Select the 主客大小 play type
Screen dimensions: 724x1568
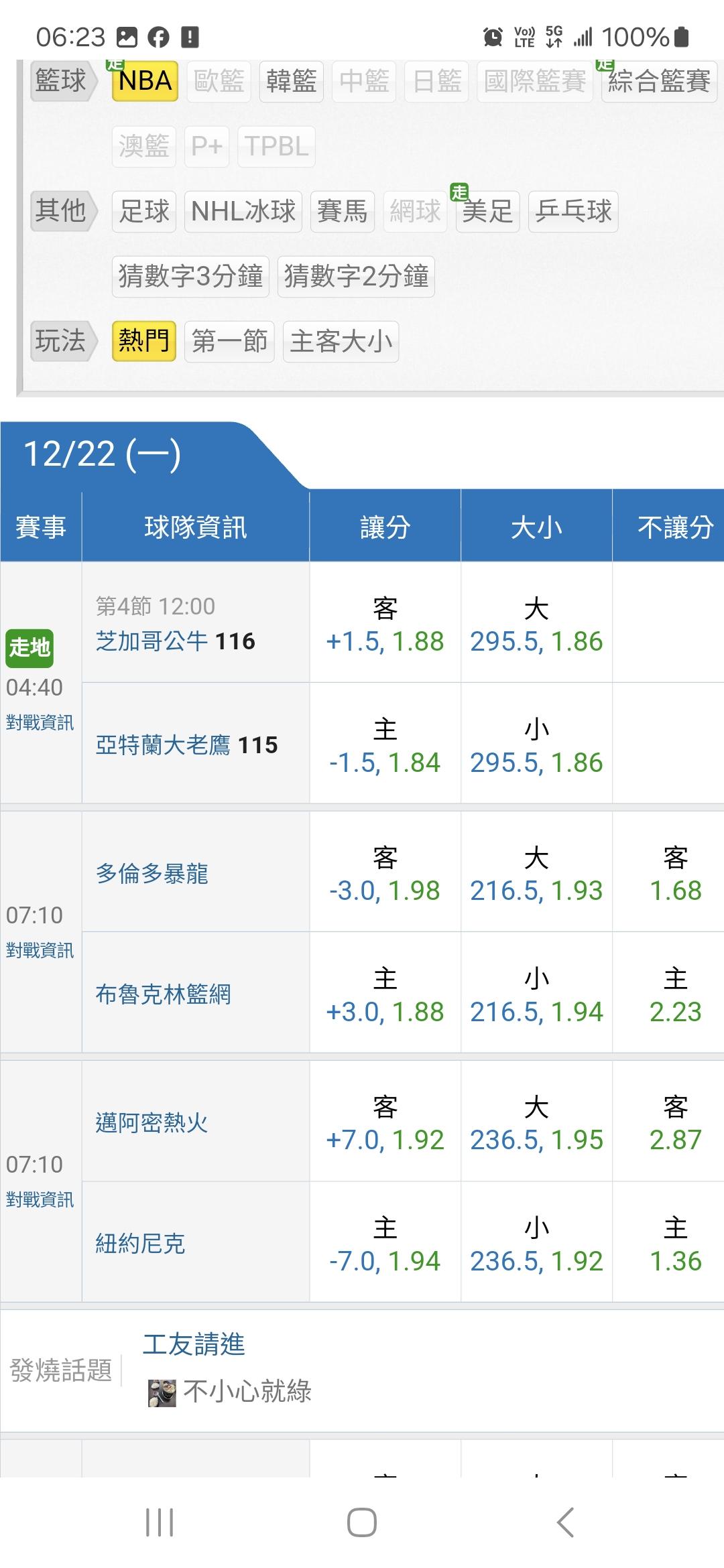pyautogui.click(x=341, y=342)
